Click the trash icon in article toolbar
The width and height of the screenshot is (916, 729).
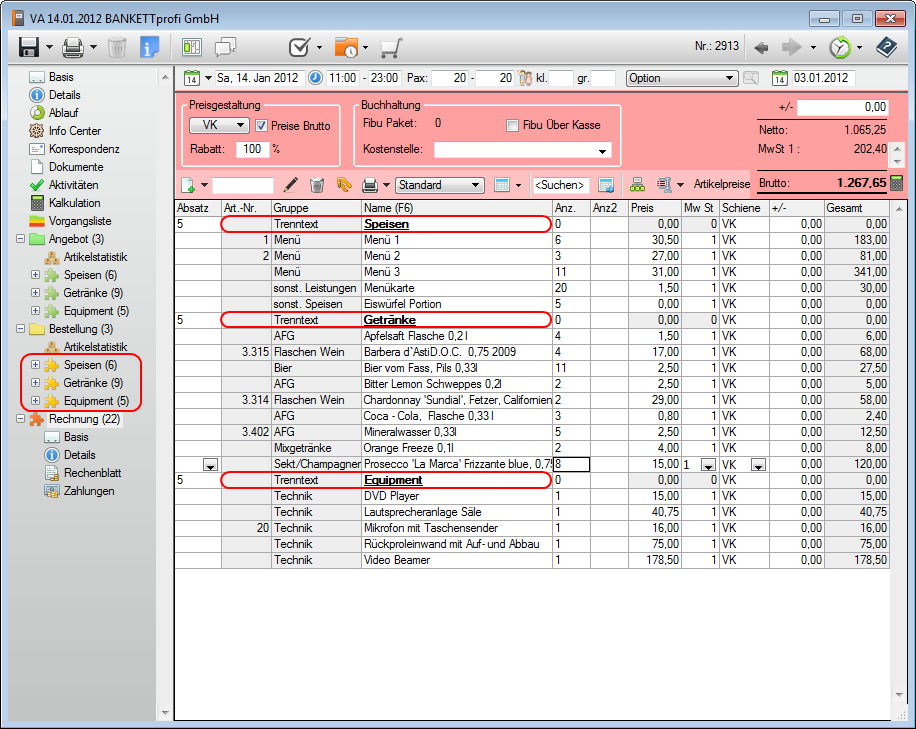pyautogui.click(x=317, y=185)
